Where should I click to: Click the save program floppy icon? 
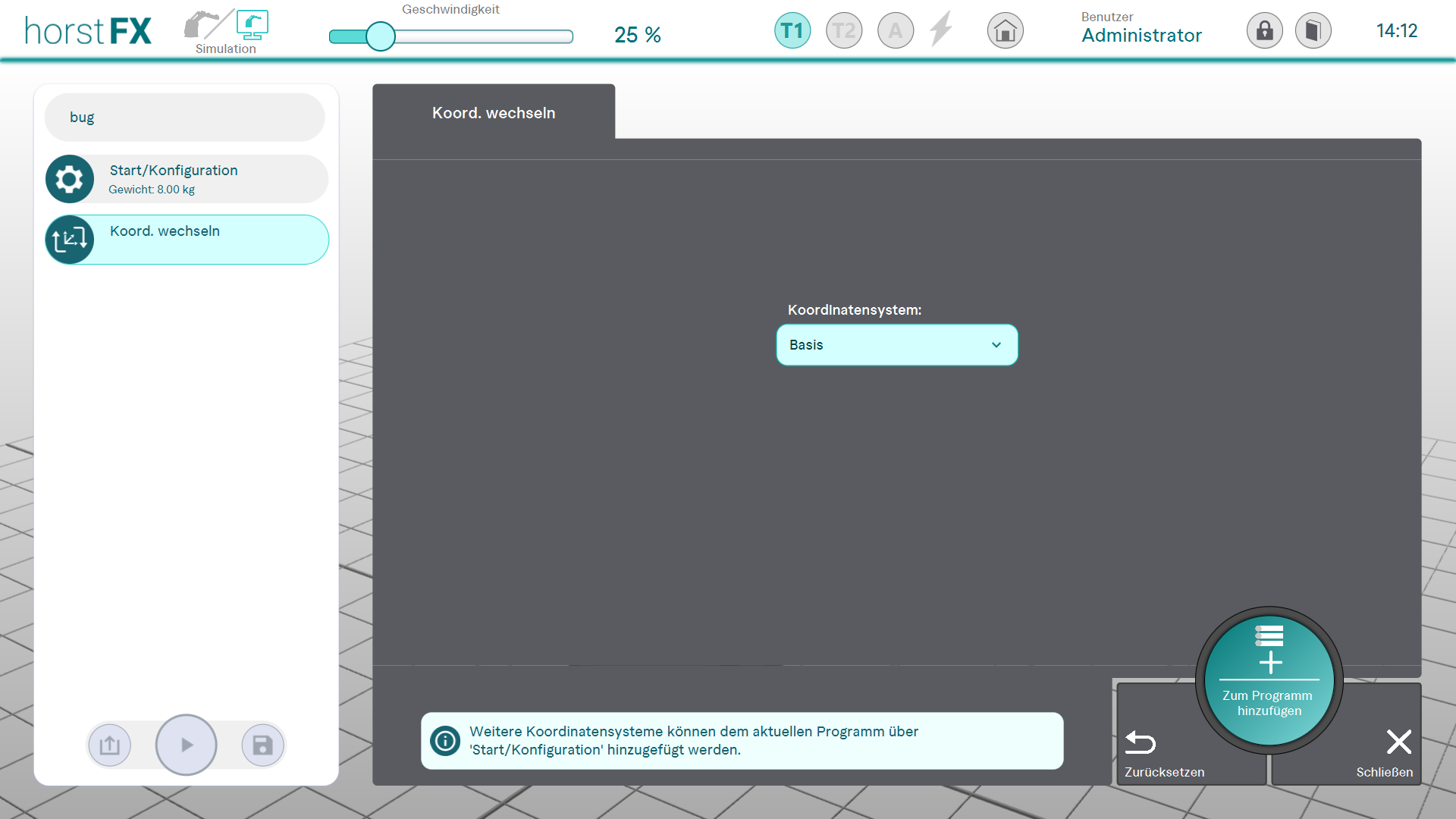[x=262, y=745]
